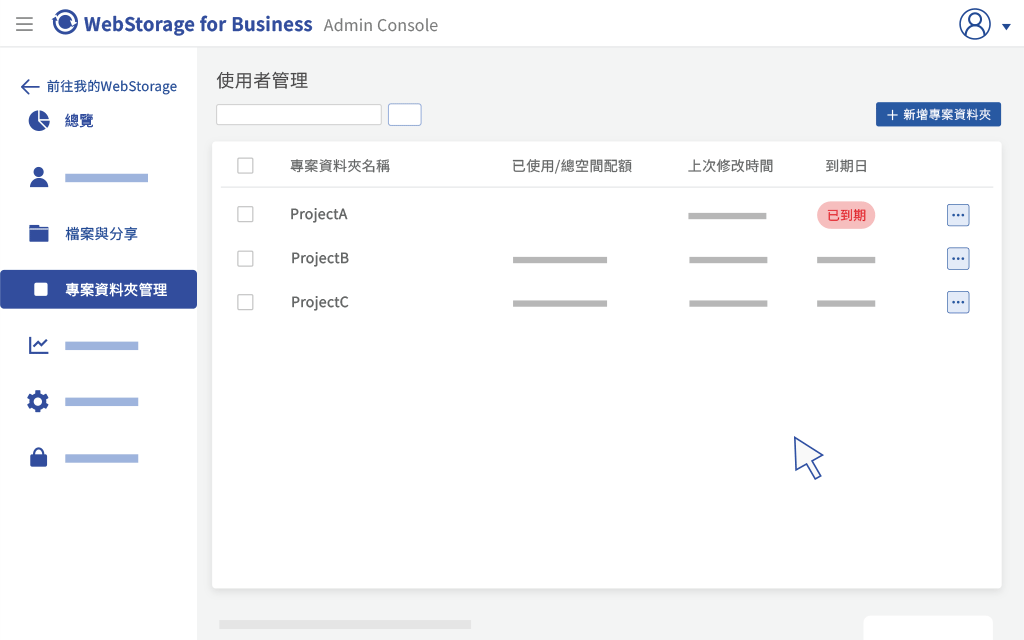Open the hamburger menu icon

(x=24, y=24)
